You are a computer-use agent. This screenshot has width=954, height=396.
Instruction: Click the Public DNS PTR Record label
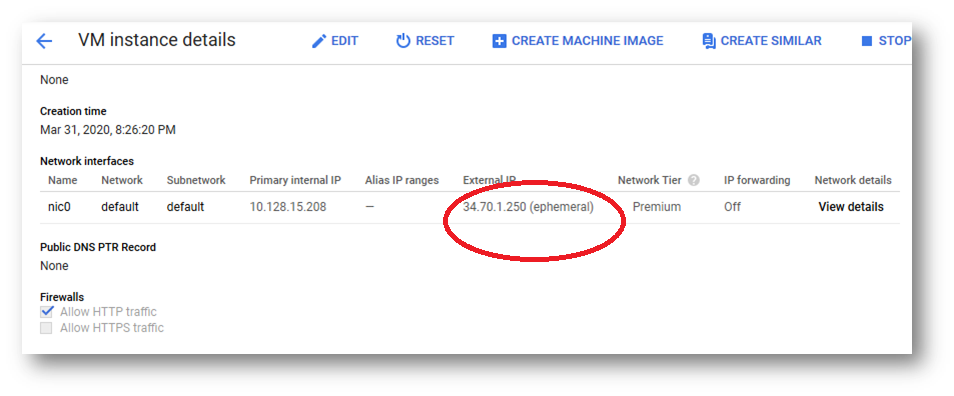point(98,248)
